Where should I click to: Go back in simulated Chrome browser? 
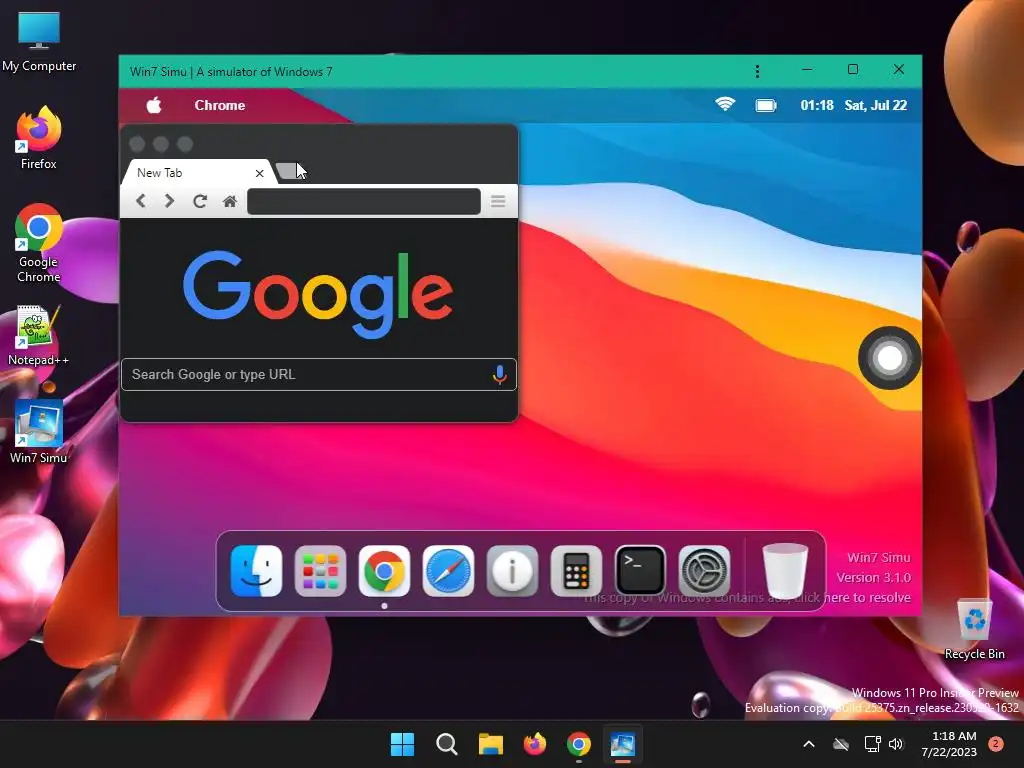tap(140, 200)
